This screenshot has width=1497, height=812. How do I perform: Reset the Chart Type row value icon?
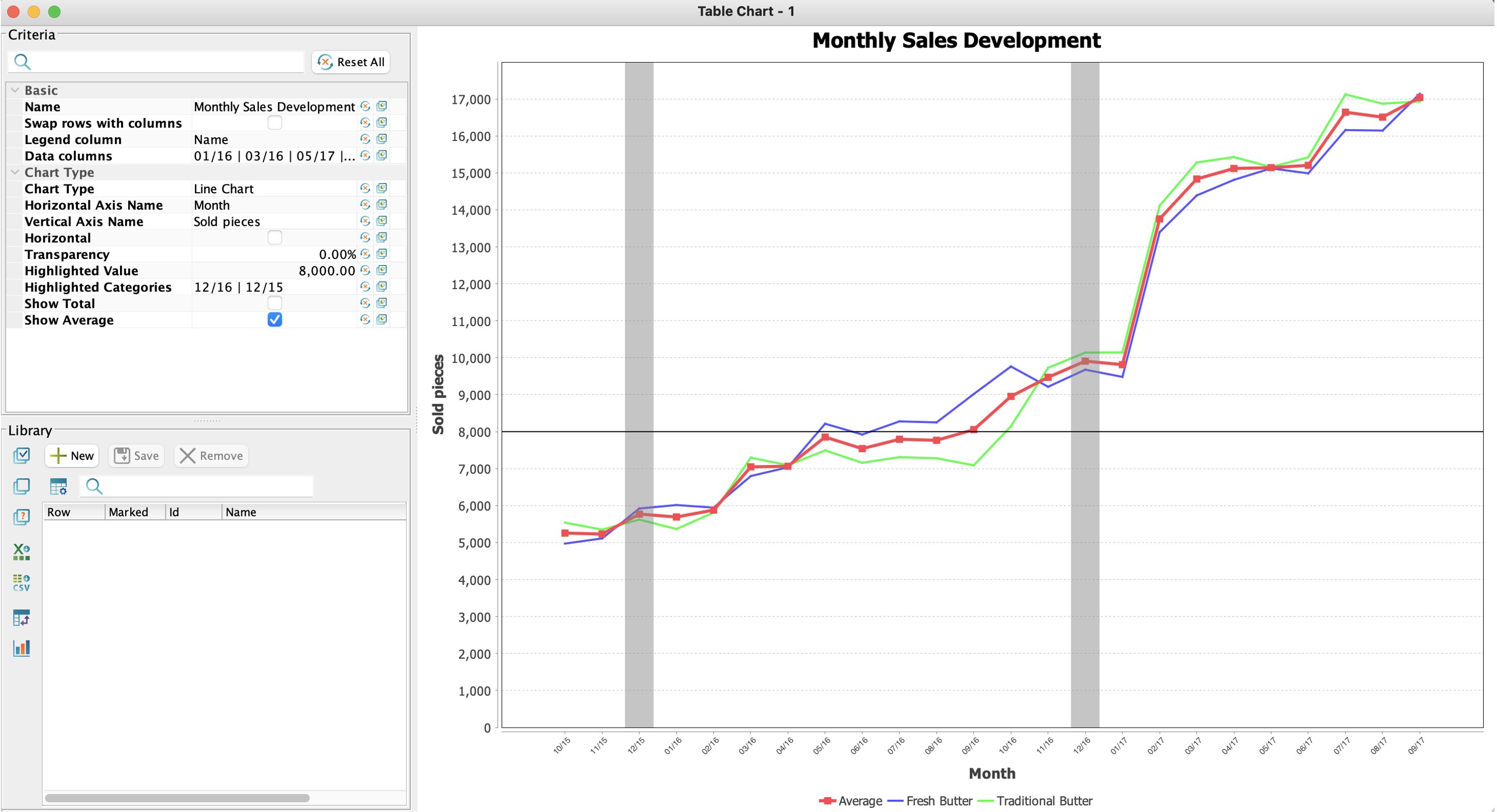pyautogui.click(x=365, y=188)
